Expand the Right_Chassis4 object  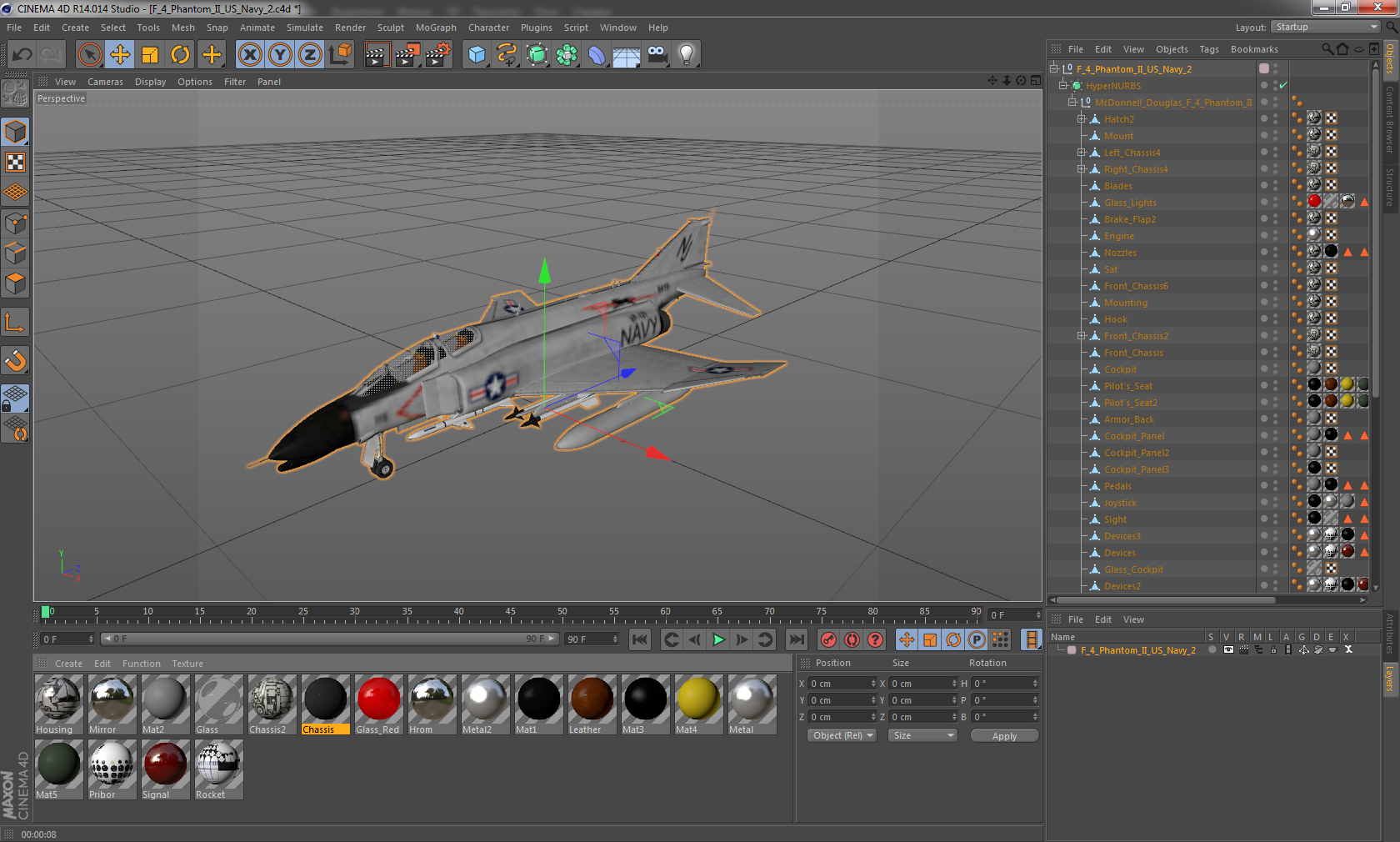click(1082, 168)
